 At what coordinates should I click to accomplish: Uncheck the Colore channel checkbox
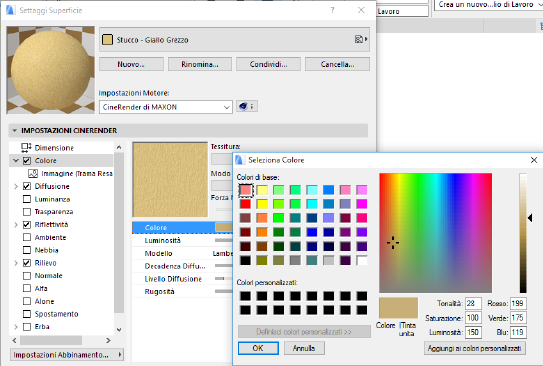tap(27, 161)
